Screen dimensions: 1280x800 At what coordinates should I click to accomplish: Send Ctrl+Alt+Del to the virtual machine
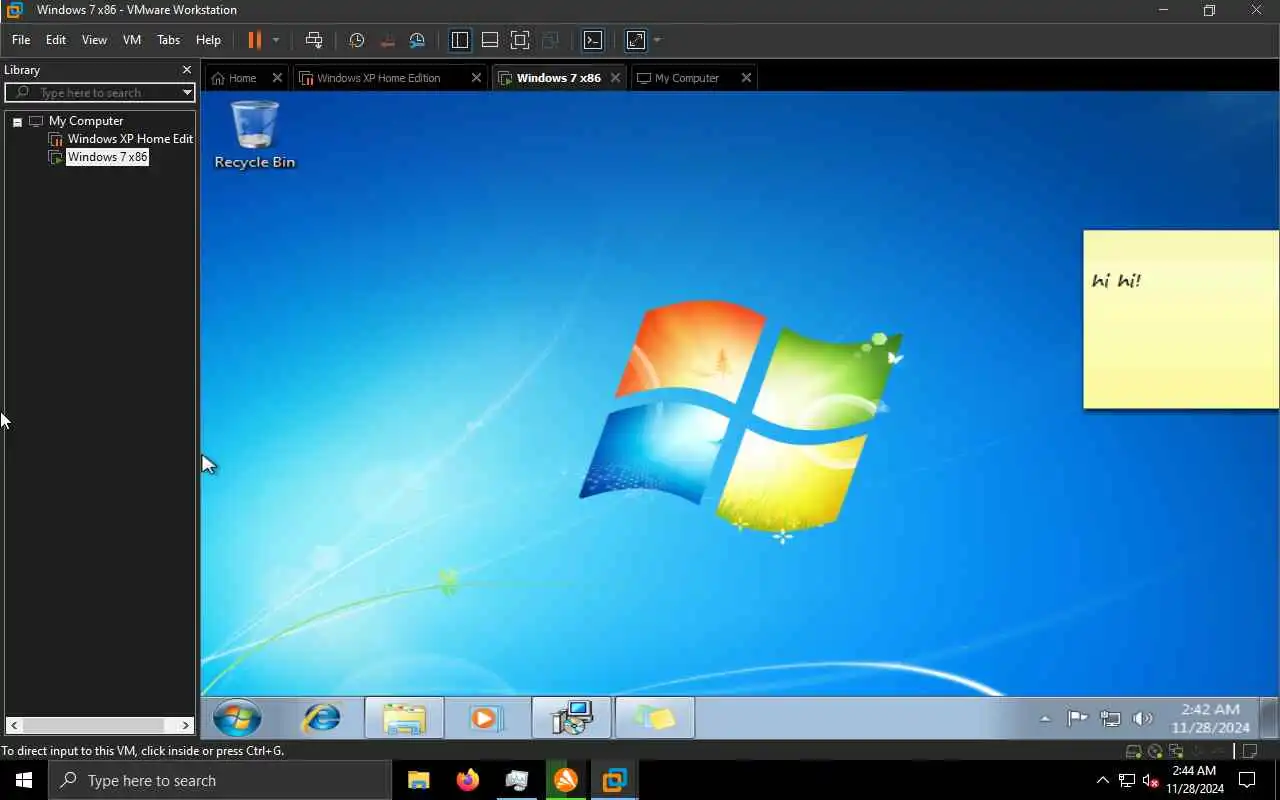[x=314, y=40]
